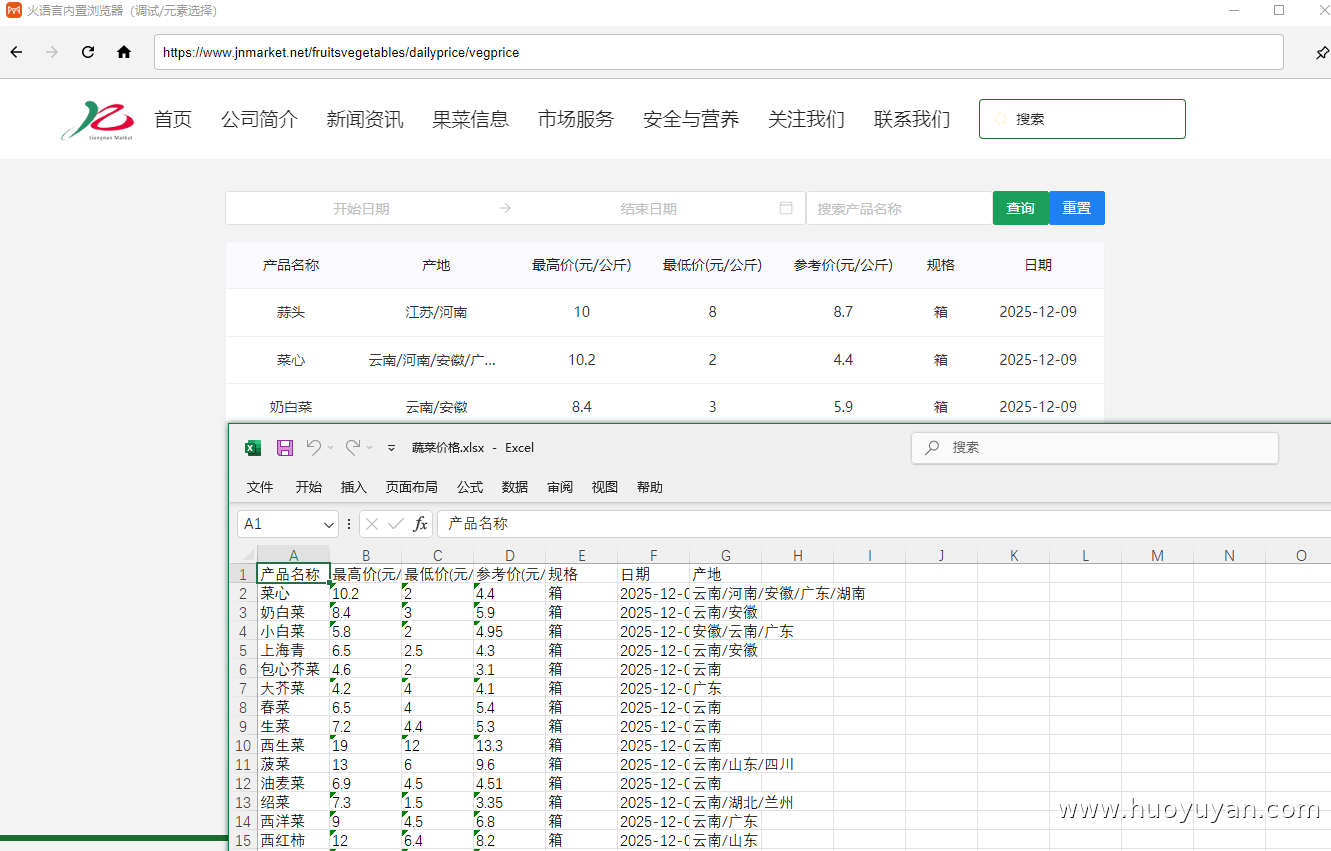
Task: Click the browser address bar URL
Action: point(718,52)
